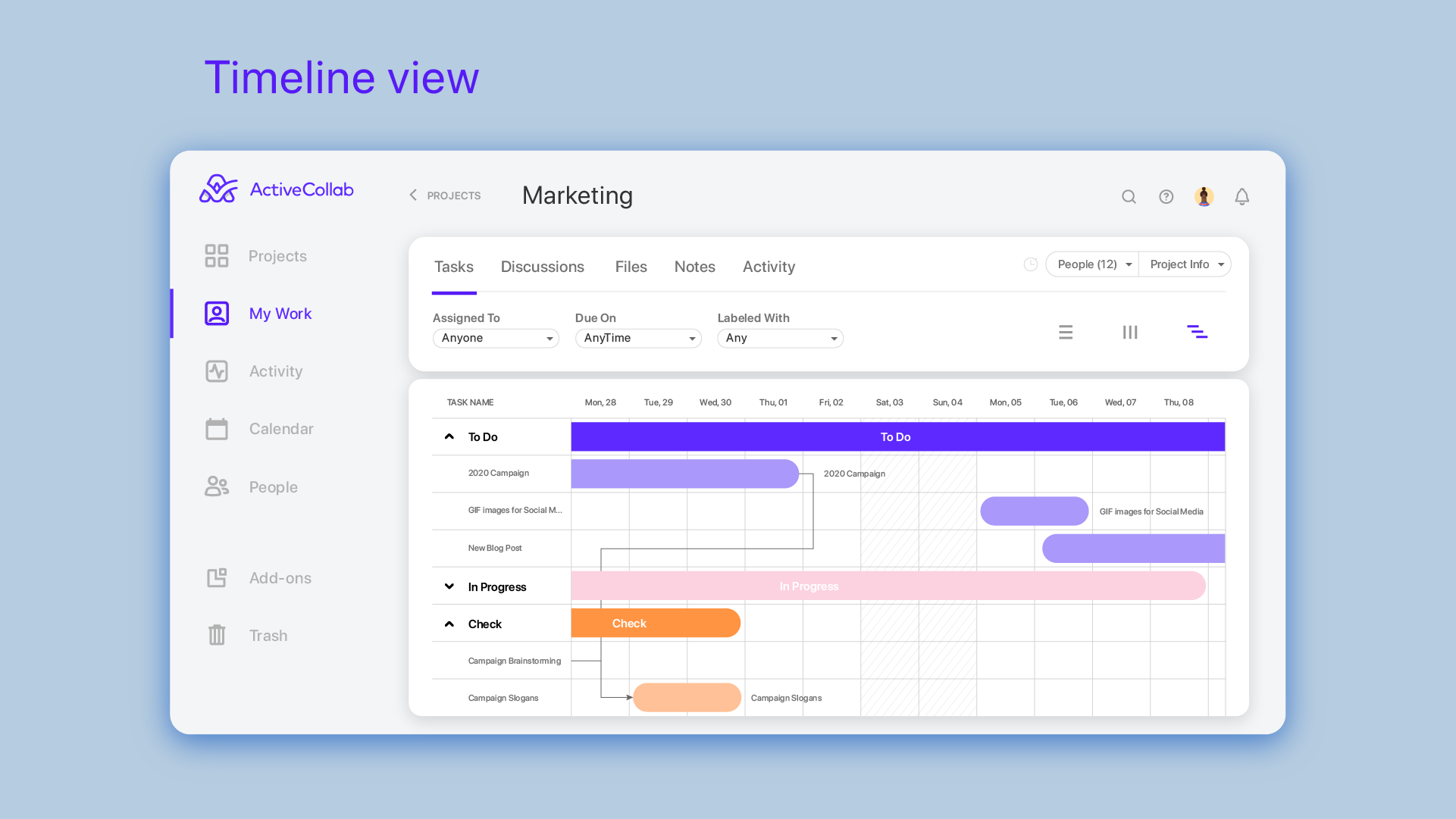Switch to column board view

pos(1129,332)
